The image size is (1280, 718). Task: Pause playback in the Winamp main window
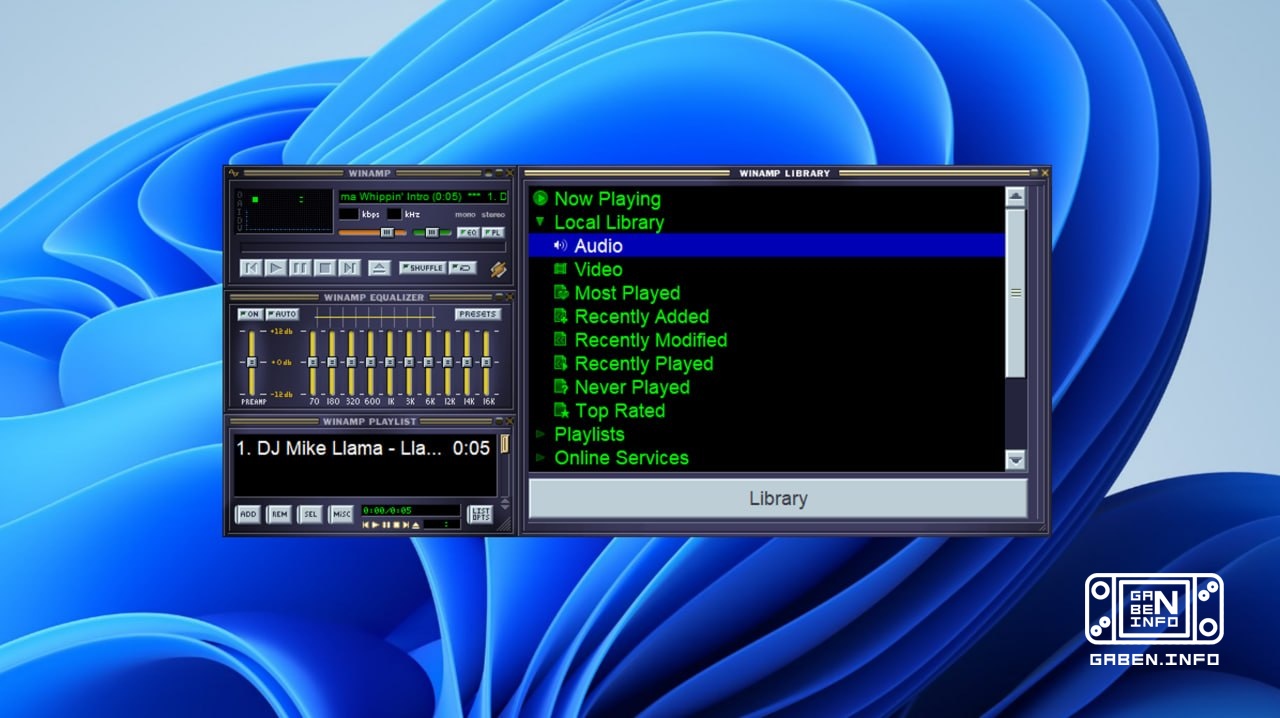point(300,268)
